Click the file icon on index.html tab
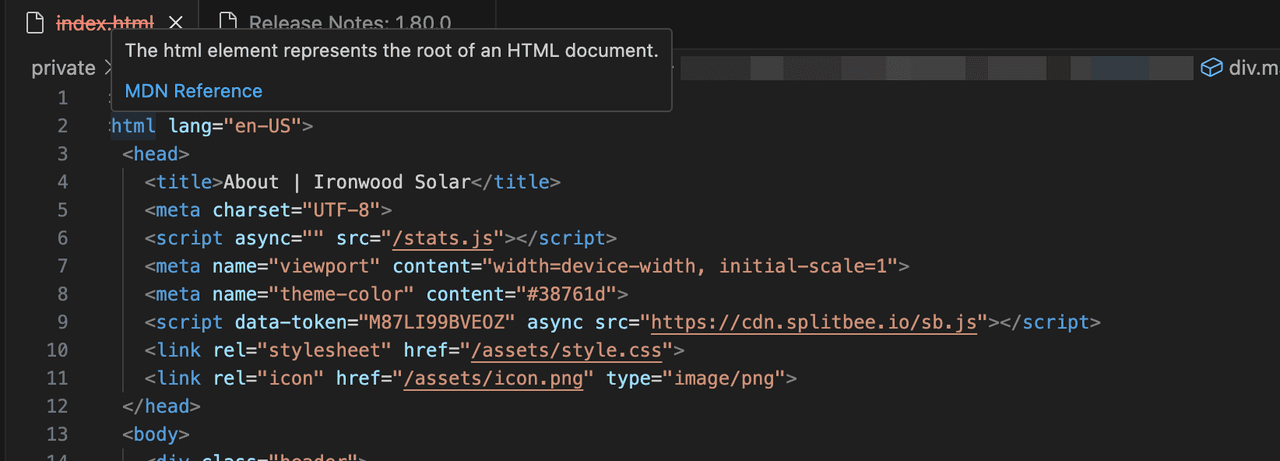The image size is (1280, 461). 35,22
